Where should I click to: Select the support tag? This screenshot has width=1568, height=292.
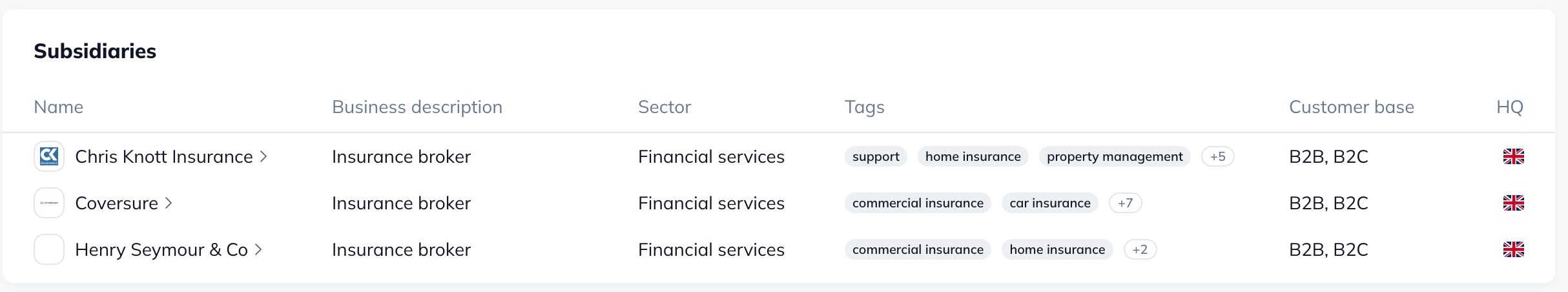[876, 156]
